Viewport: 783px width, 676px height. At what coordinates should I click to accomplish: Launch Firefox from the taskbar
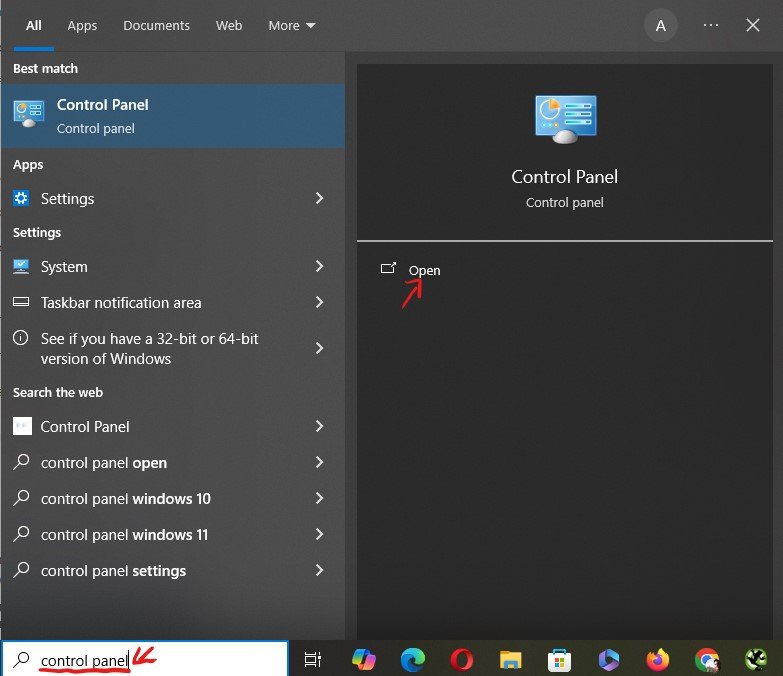pyautogui.click(x=657, y=659)
